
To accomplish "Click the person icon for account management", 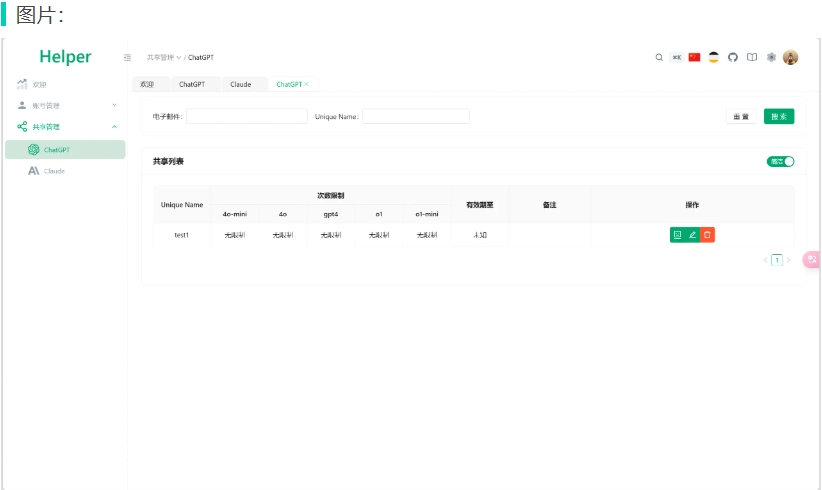I will click(x=22, y=105).
